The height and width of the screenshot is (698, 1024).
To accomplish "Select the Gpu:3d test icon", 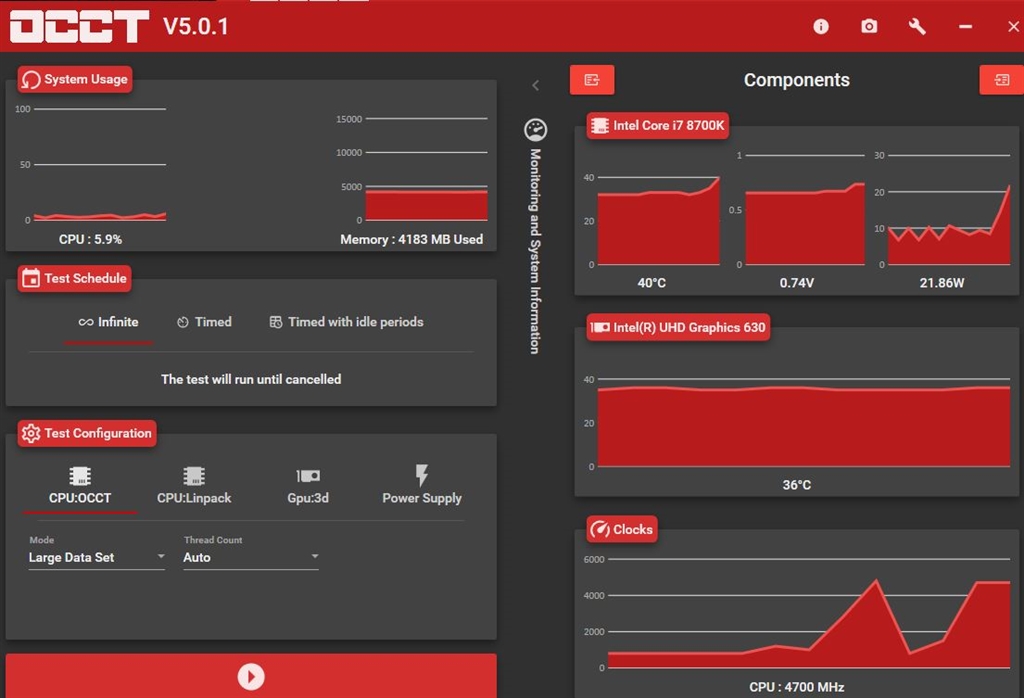I will click(x=308, y=475).
